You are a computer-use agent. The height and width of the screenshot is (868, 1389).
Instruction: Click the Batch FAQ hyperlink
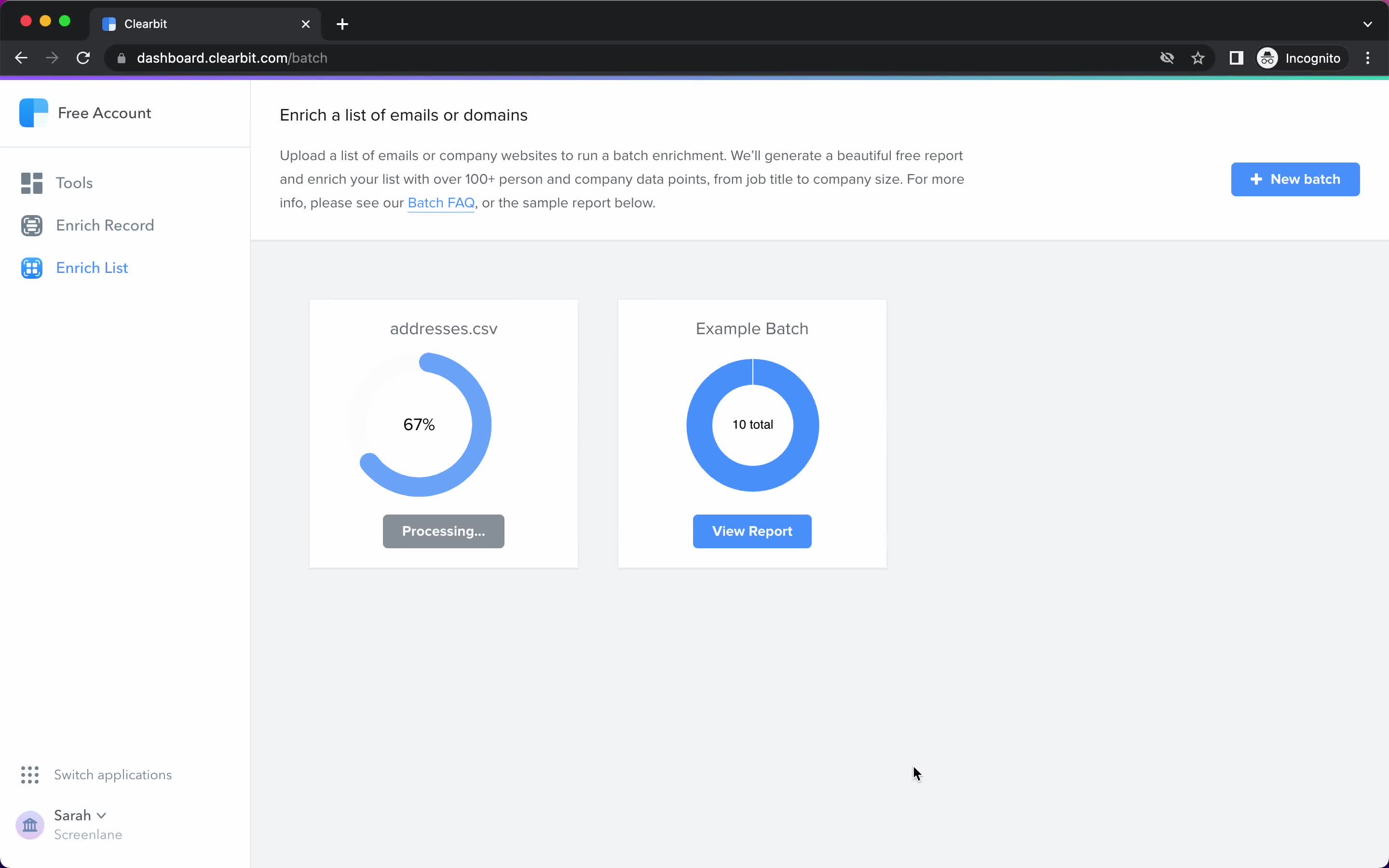(x=441, y=203)
